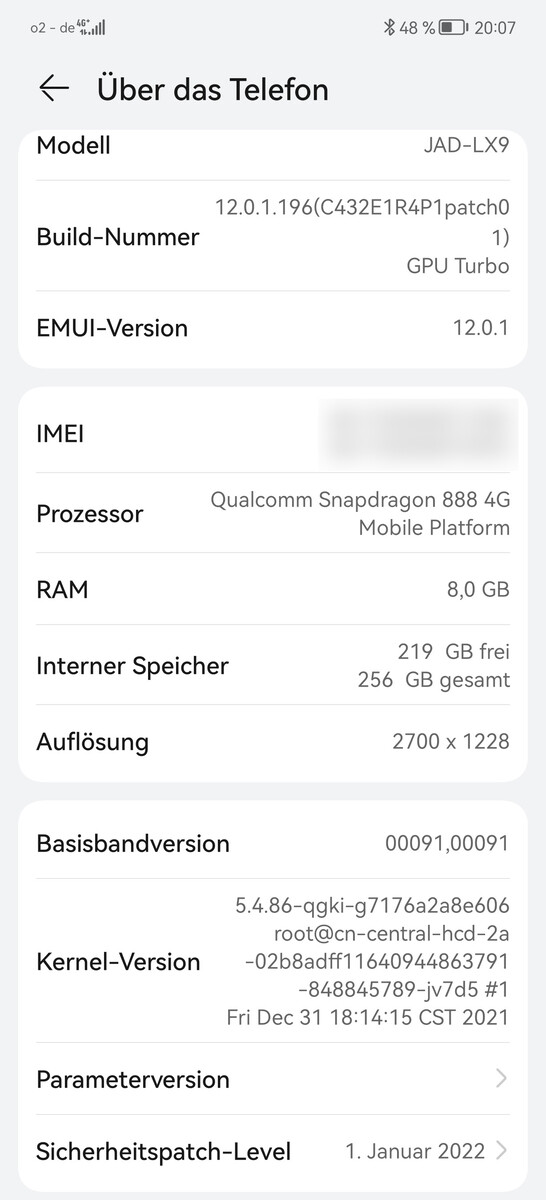
Task: Select the RAM 8,0 GB row
Action: pyautogui.click(x=273, y=589)
